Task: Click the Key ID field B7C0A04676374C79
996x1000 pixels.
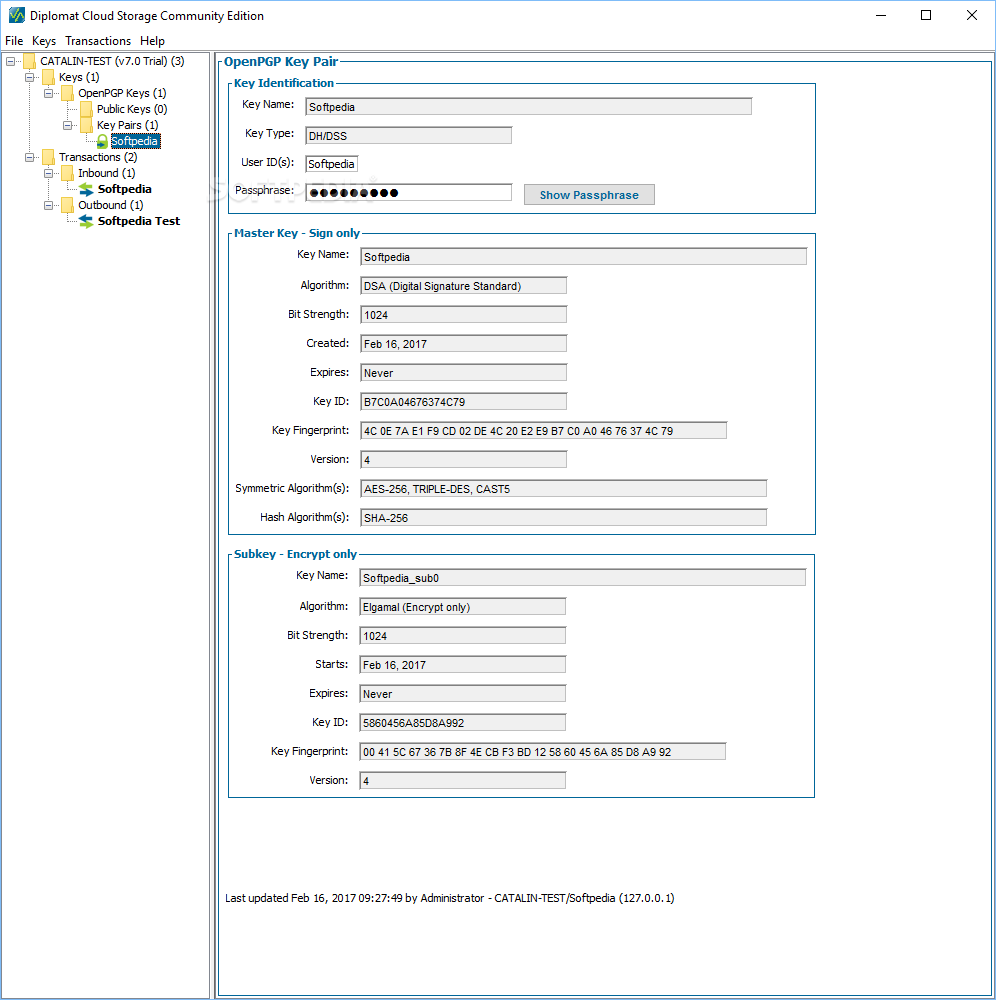Action: pyautogui.click(x=464, y=402)
